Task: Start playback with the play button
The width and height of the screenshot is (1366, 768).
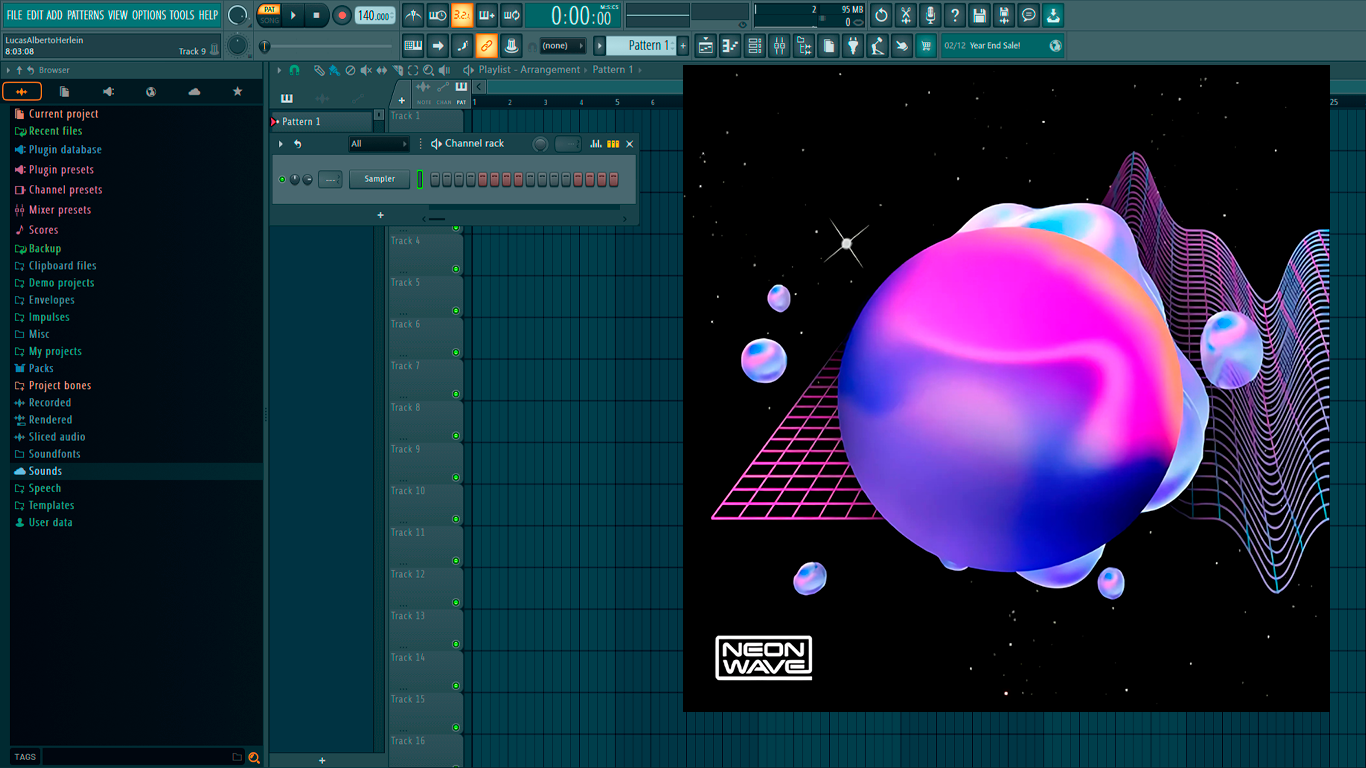Action: coord(293,15)
